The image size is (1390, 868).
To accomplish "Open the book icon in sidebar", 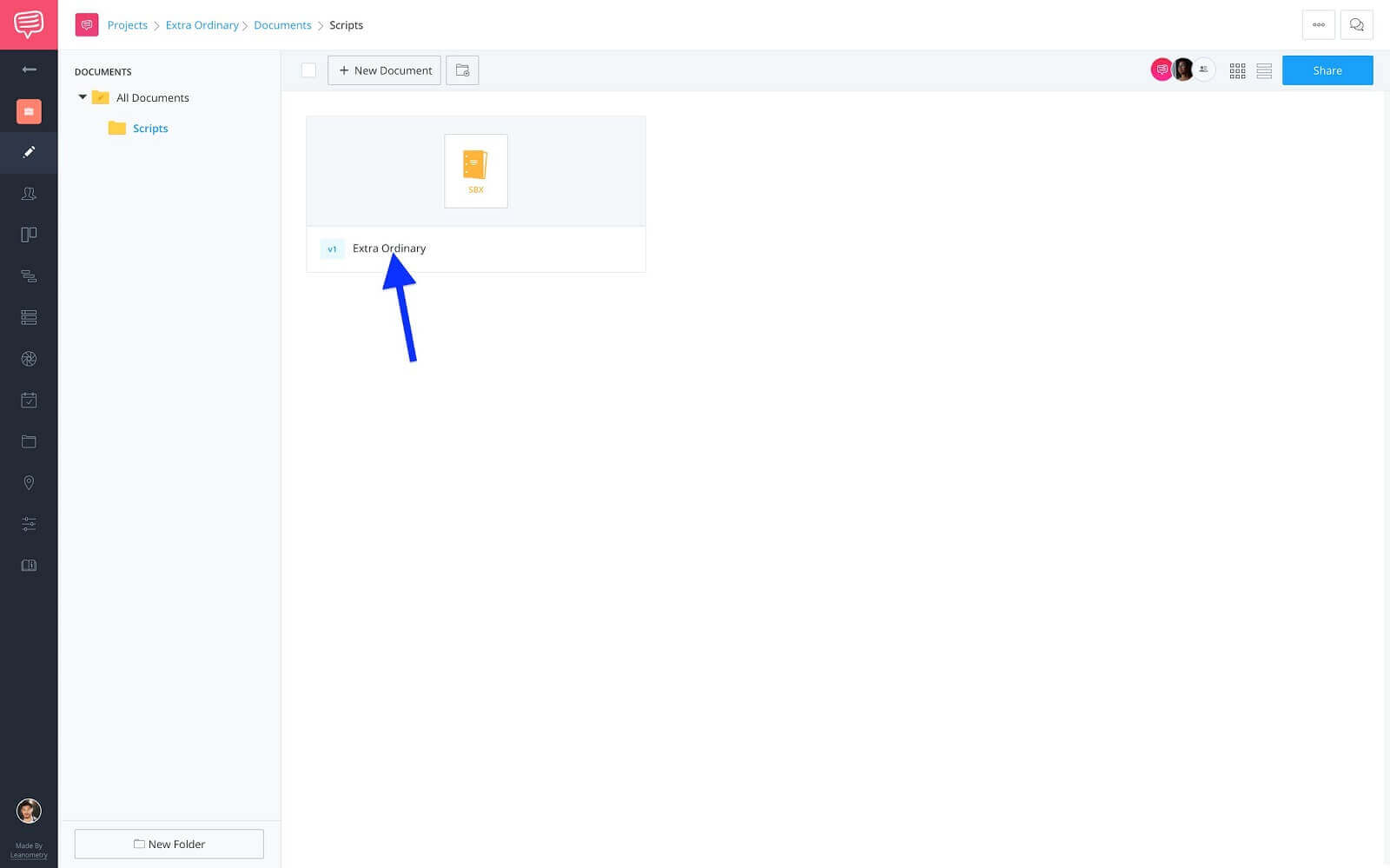I will 29,565.
